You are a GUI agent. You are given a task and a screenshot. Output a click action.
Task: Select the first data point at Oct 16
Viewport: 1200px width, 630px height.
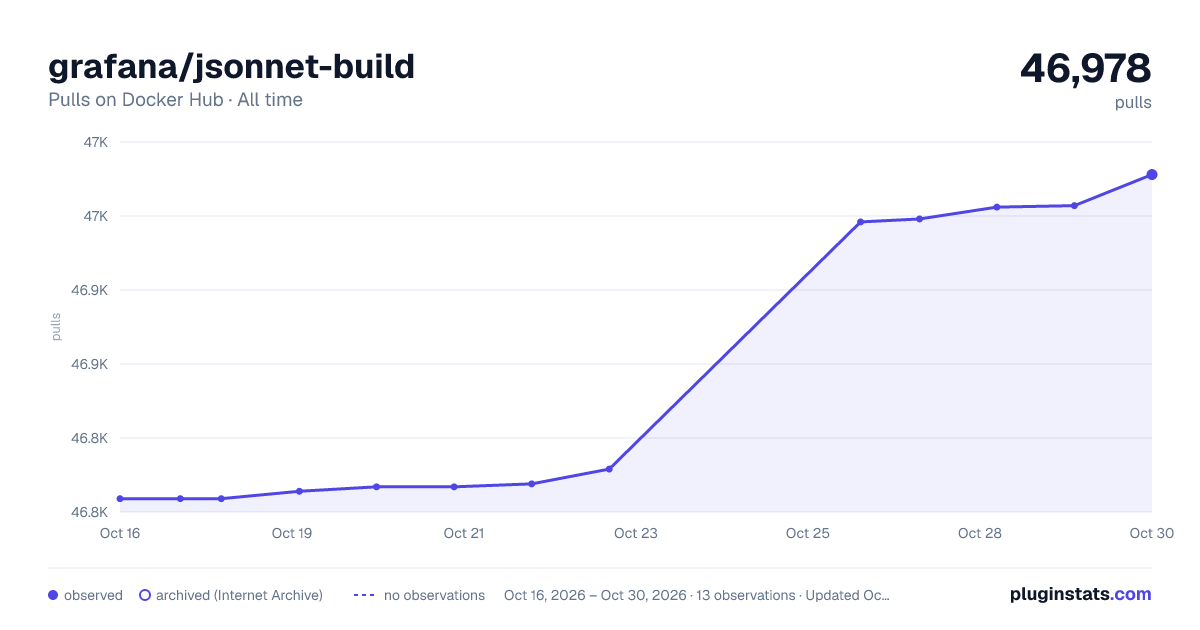120,498
